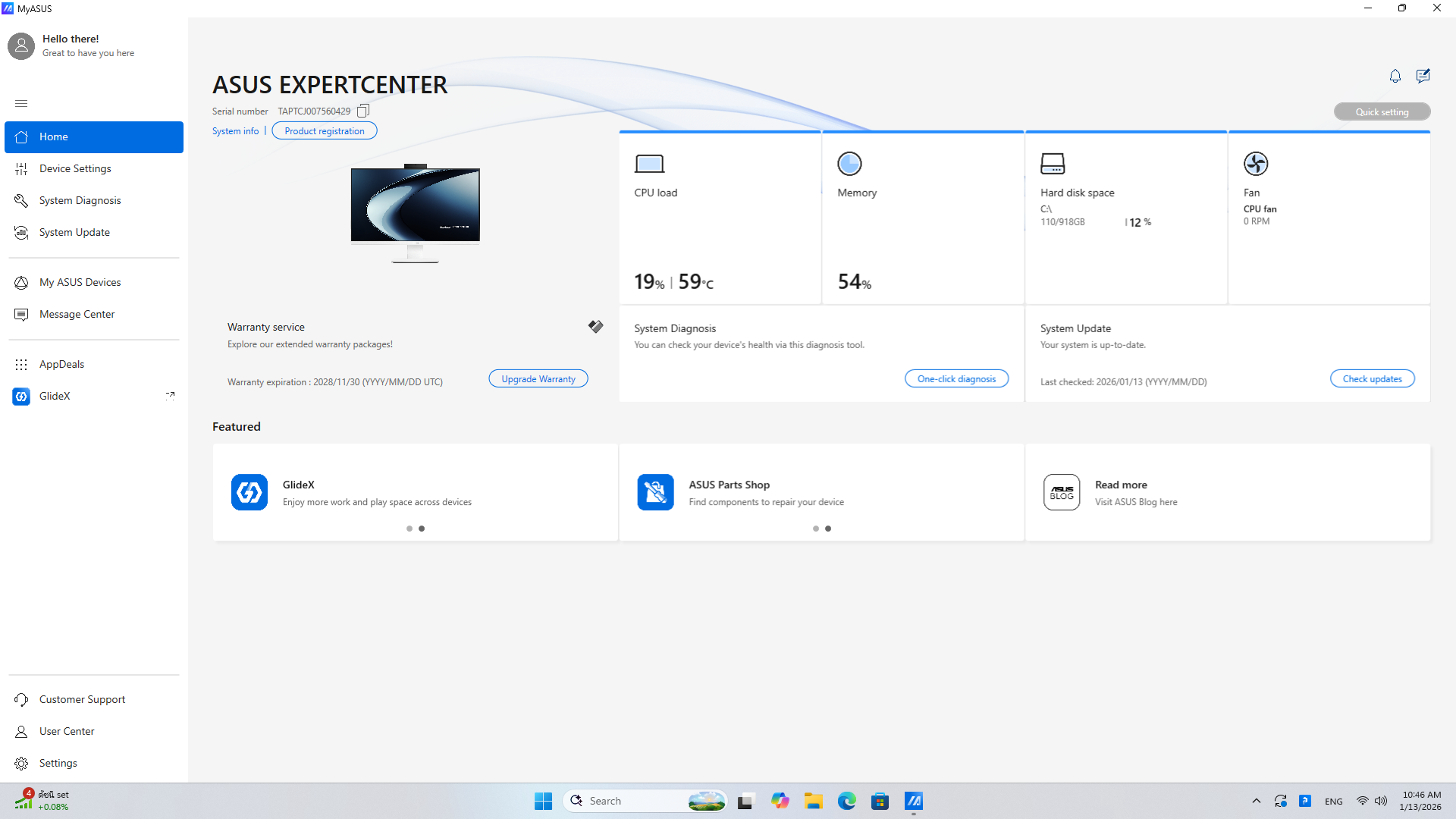Click the warranty diamond icon
The height and width of the screenshot is (819, 1456).
[x=595, y=327]
